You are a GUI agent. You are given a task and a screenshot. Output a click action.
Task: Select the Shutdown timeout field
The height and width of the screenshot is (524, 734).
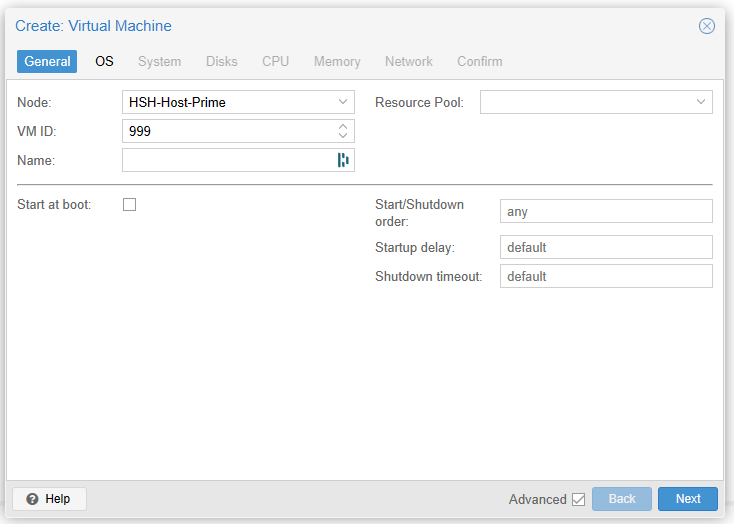coord(605,276)
